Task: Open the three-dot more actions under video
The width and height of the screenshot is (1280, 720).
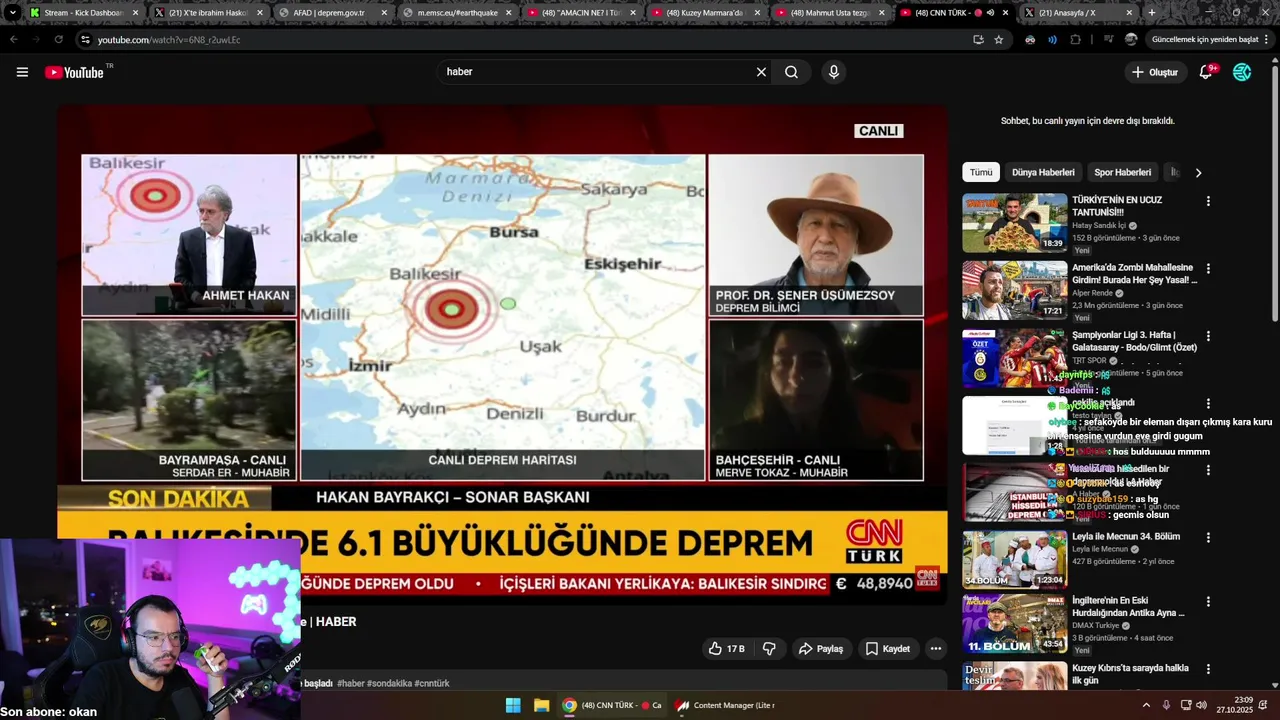Action: coord(936,649)
